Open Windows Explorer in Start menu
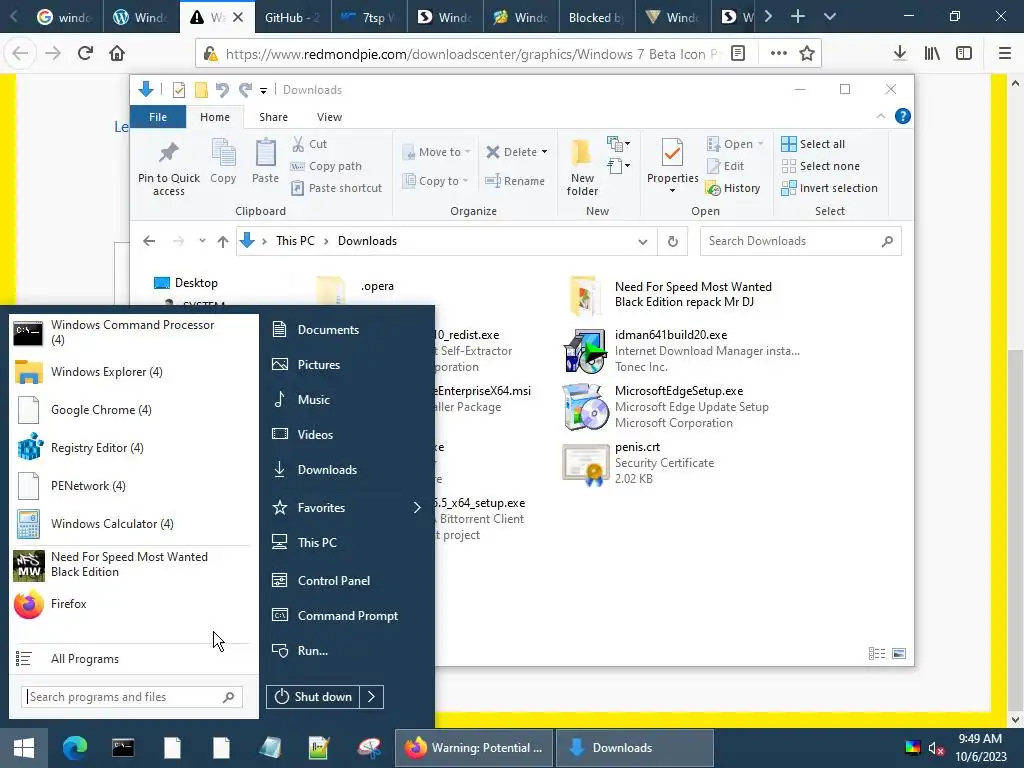The height and width of the screenshot is (768, 1024). (x=131, y=372)
